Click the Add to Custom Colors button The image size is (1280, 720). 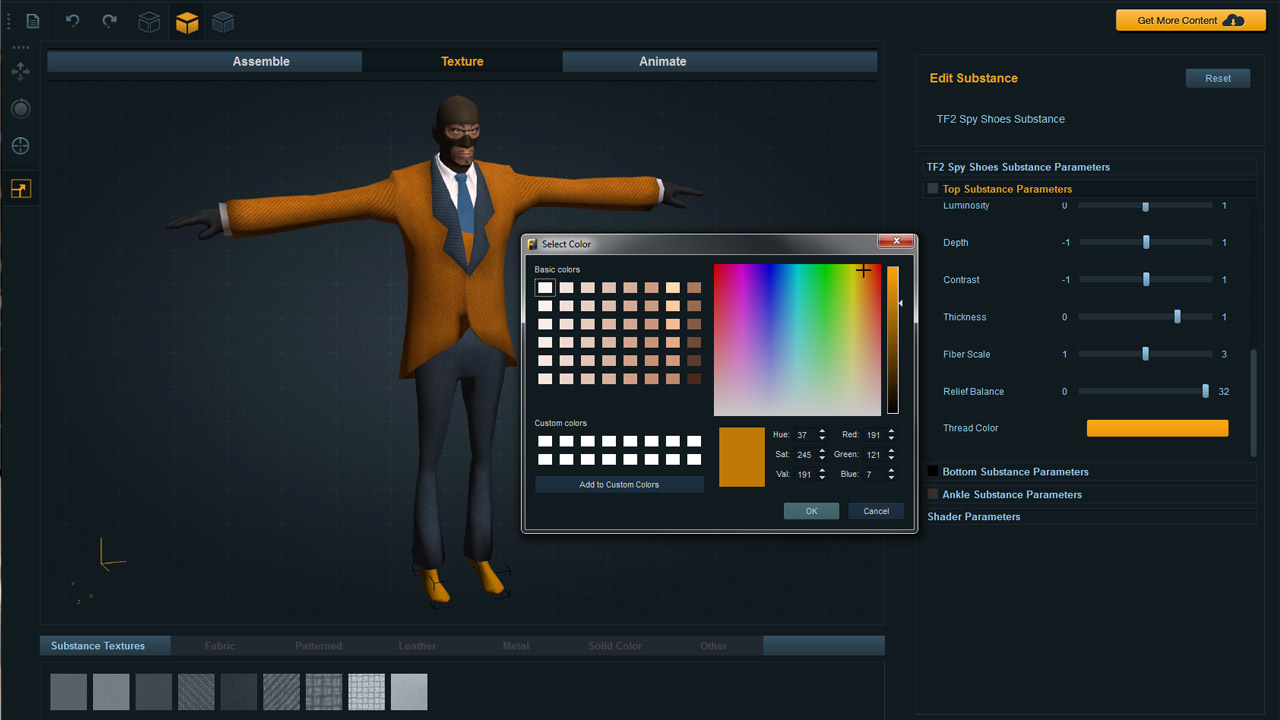[x=619, y=485]
